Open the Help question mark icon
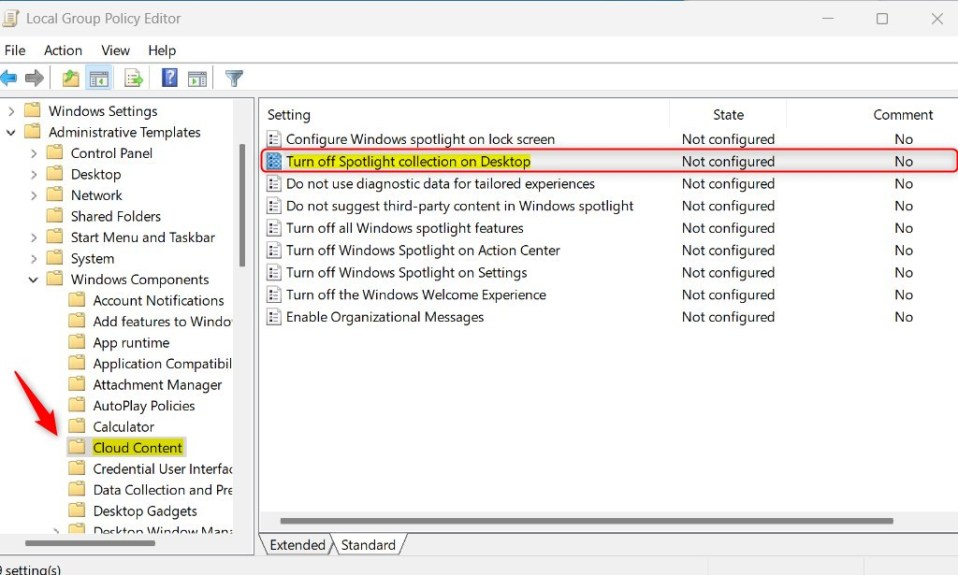958x575 pixels. coord(169,78)
